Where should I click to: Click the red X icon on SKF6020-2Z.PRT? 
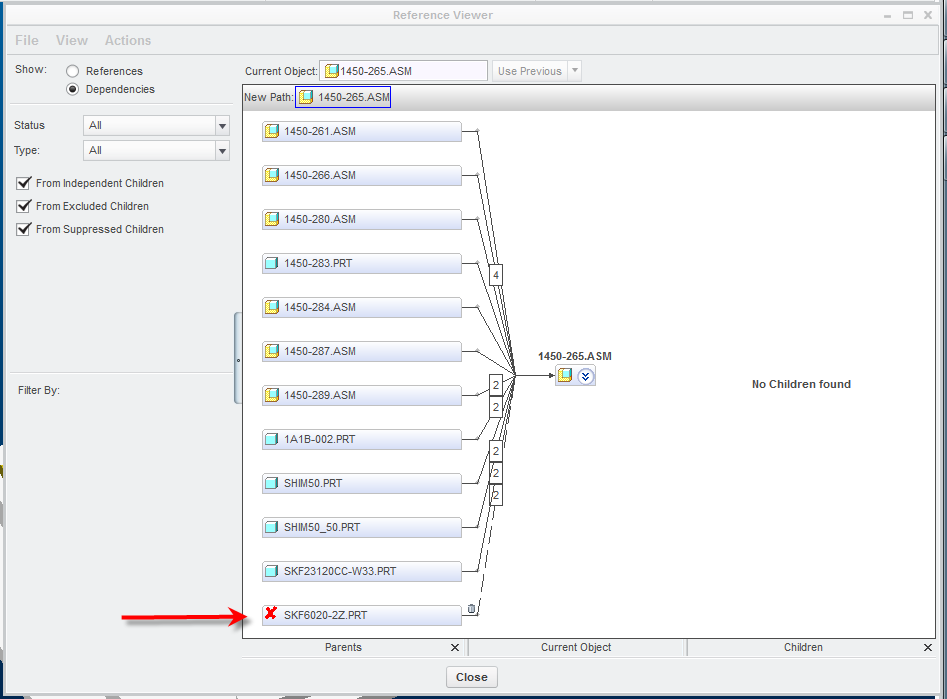[271, 613]
